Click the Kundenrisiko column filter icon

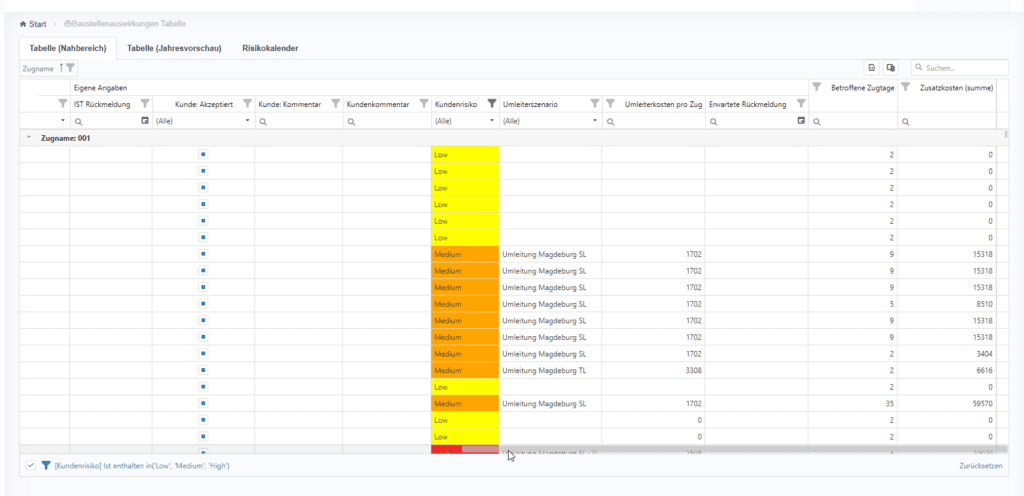point(491,104)
